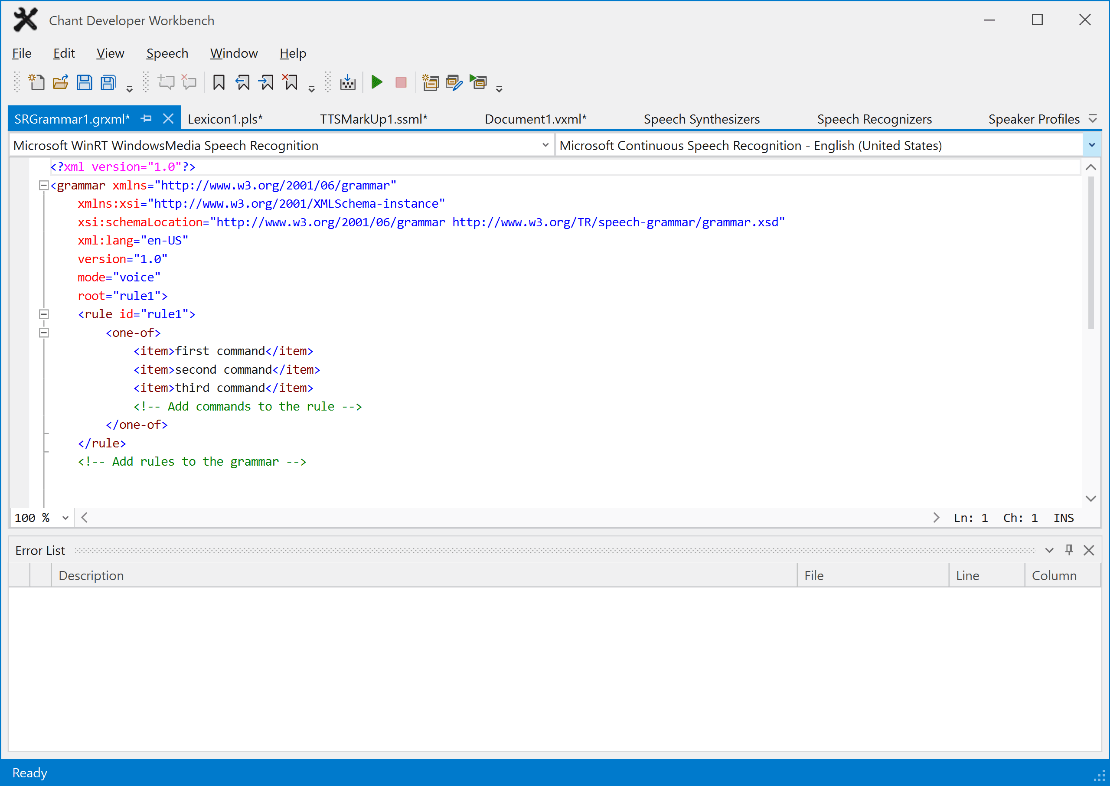Click the editor scroll left arrow

tap(84, 518)
